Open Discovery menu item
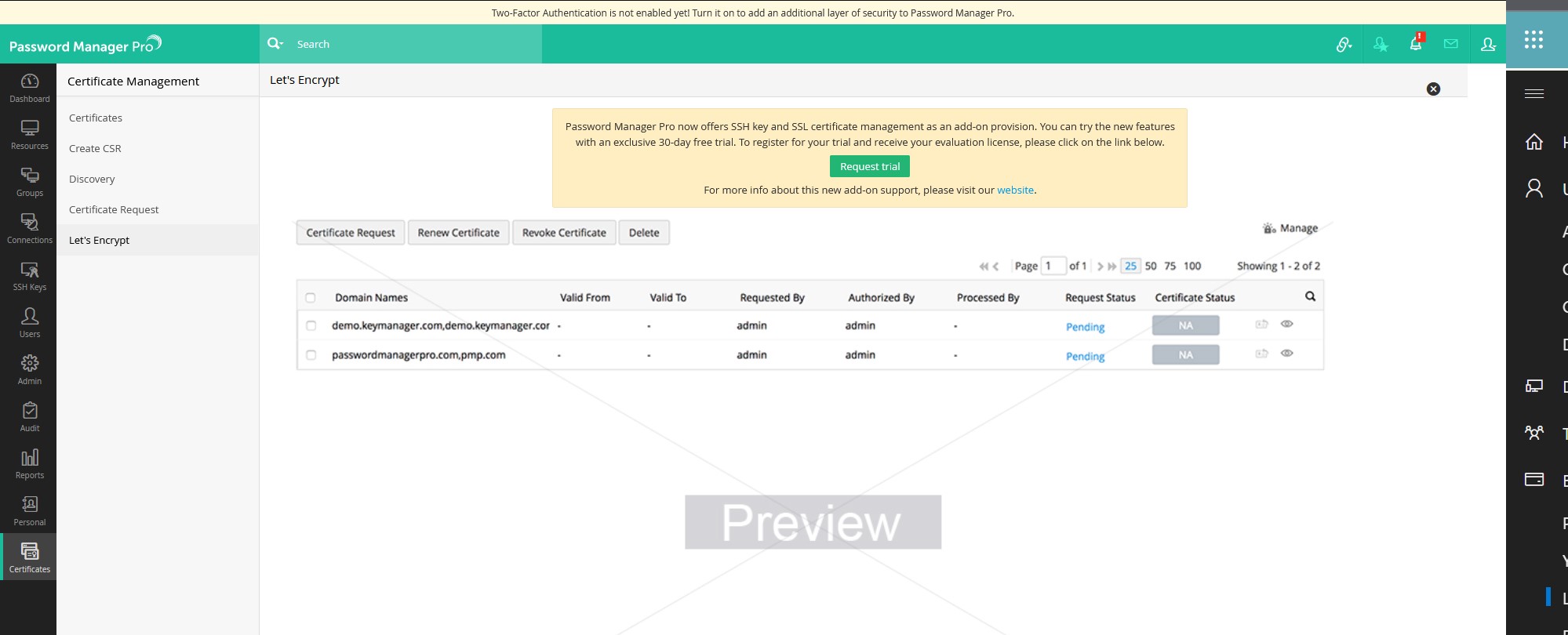1568x635 pixels. [92, 179]
